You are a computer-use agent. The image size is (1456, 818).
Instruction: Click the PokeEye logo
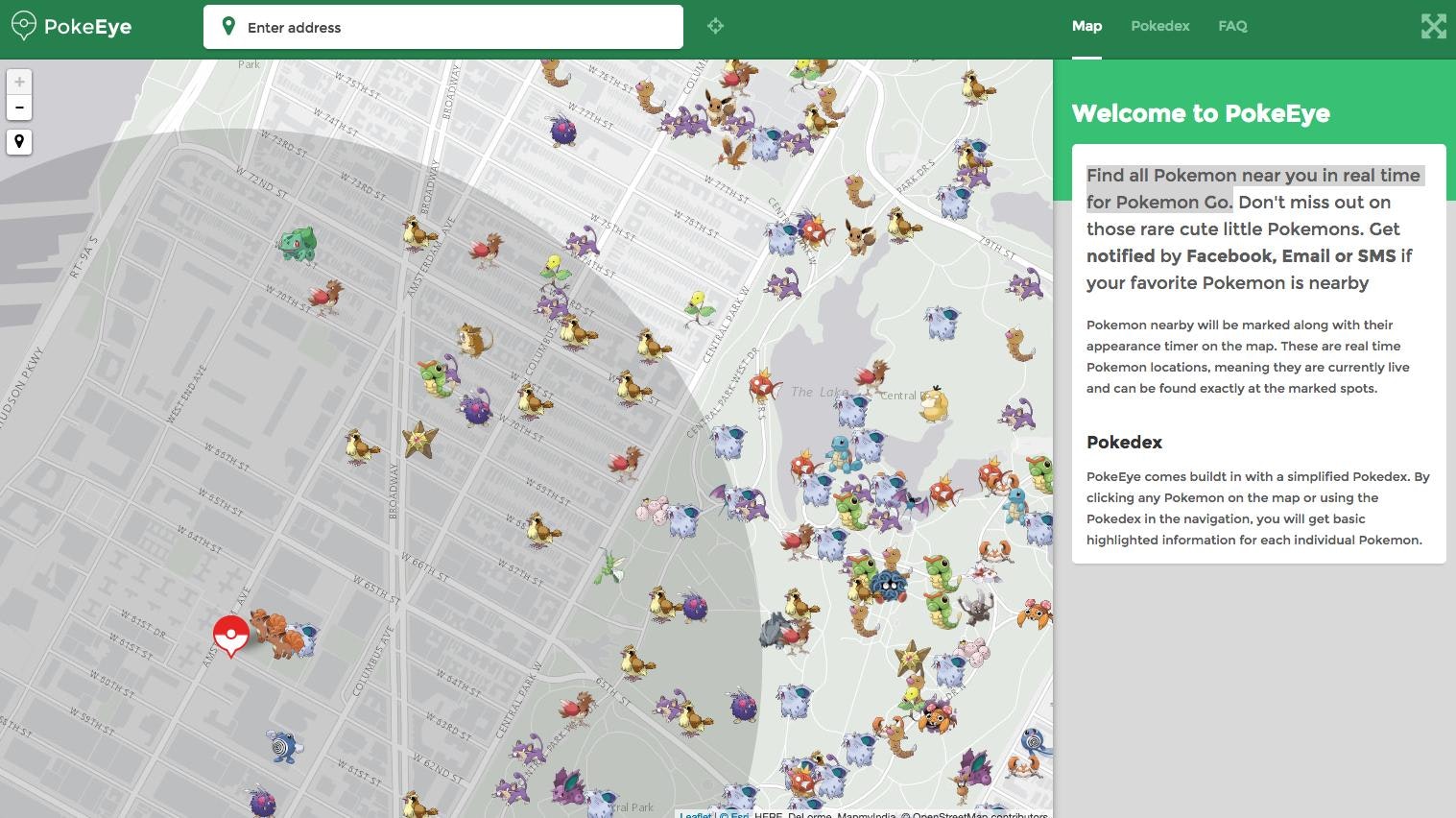[x=72, y=26]
